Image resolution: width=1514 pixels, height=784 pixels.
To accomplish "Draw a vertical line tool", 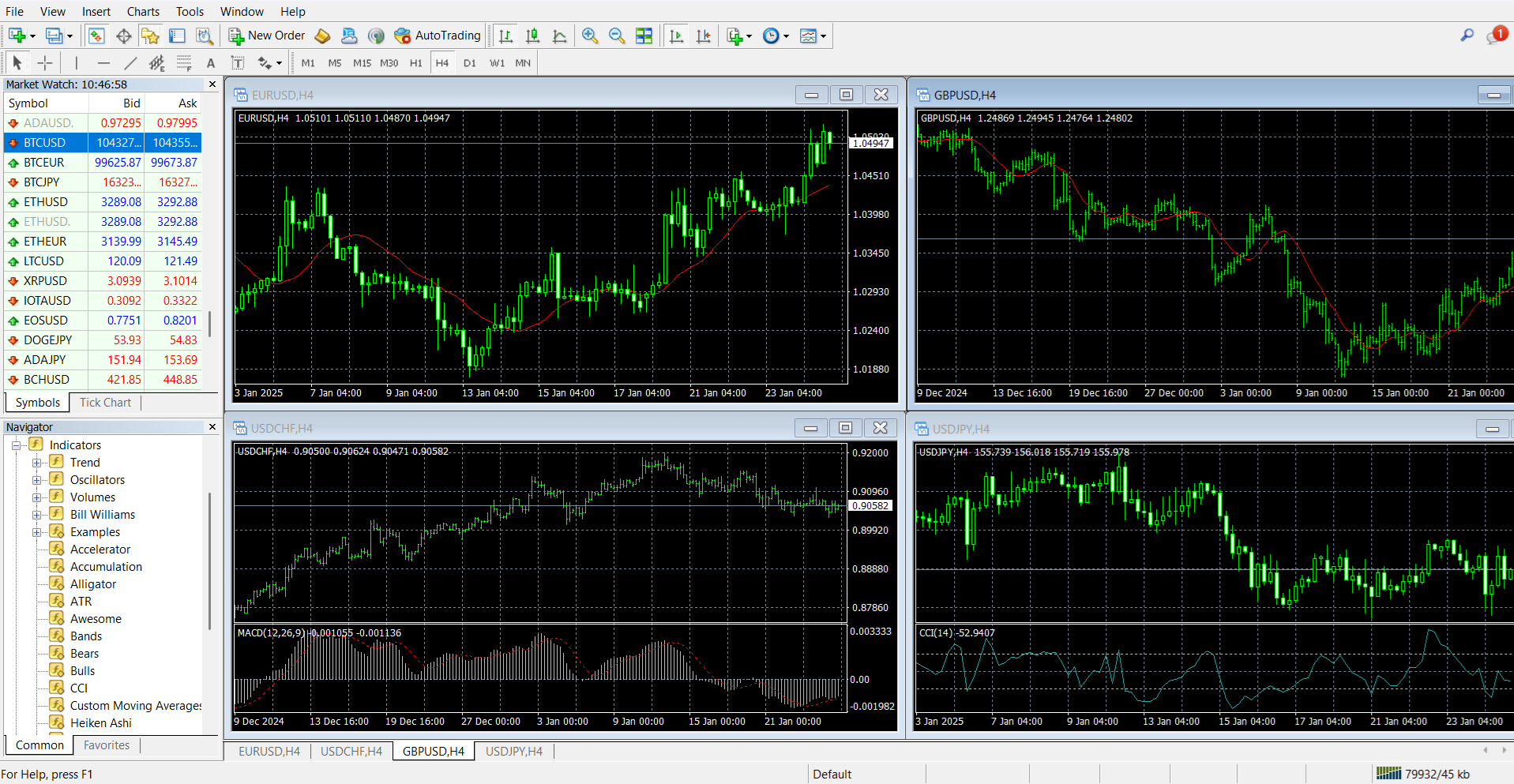I will pos(76,63).
